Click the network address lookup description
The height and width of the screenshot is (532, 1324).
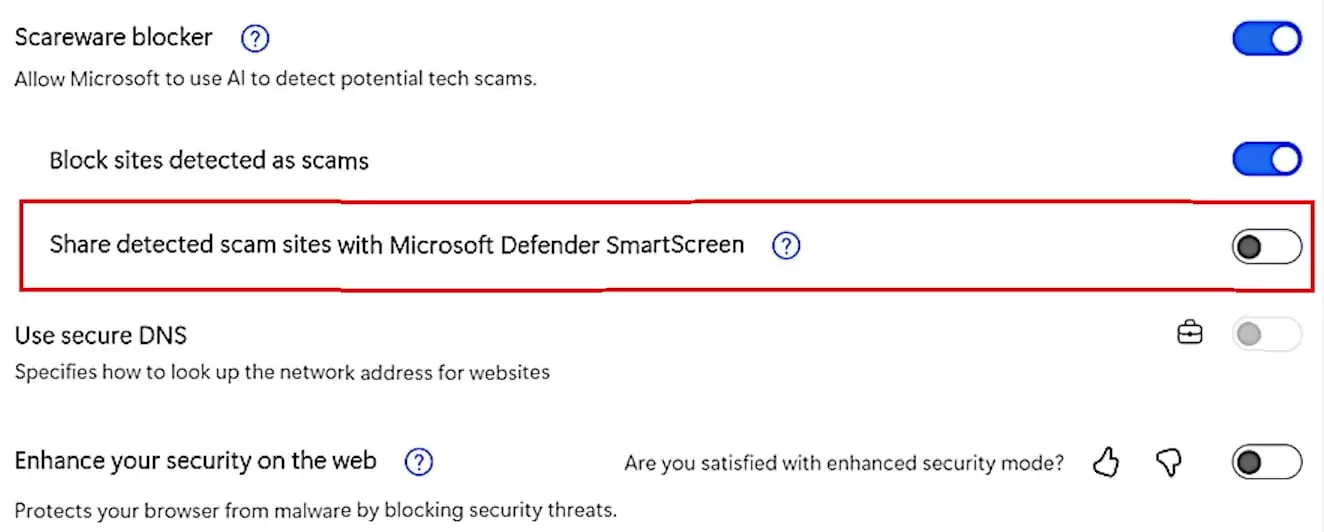[x=282, y=373]
